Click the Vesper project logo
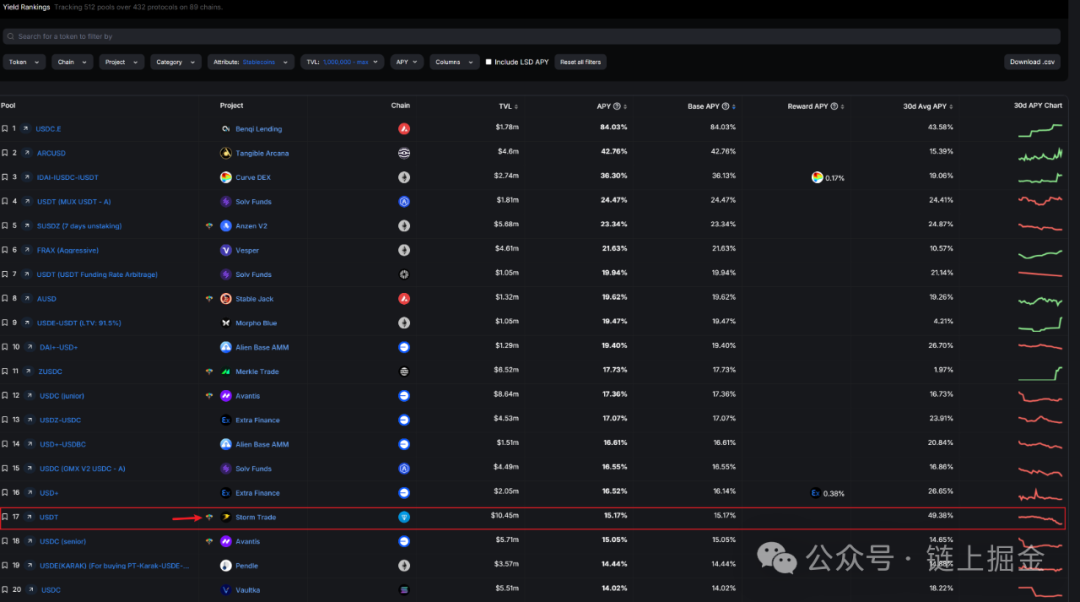 (x=225, y=250)
